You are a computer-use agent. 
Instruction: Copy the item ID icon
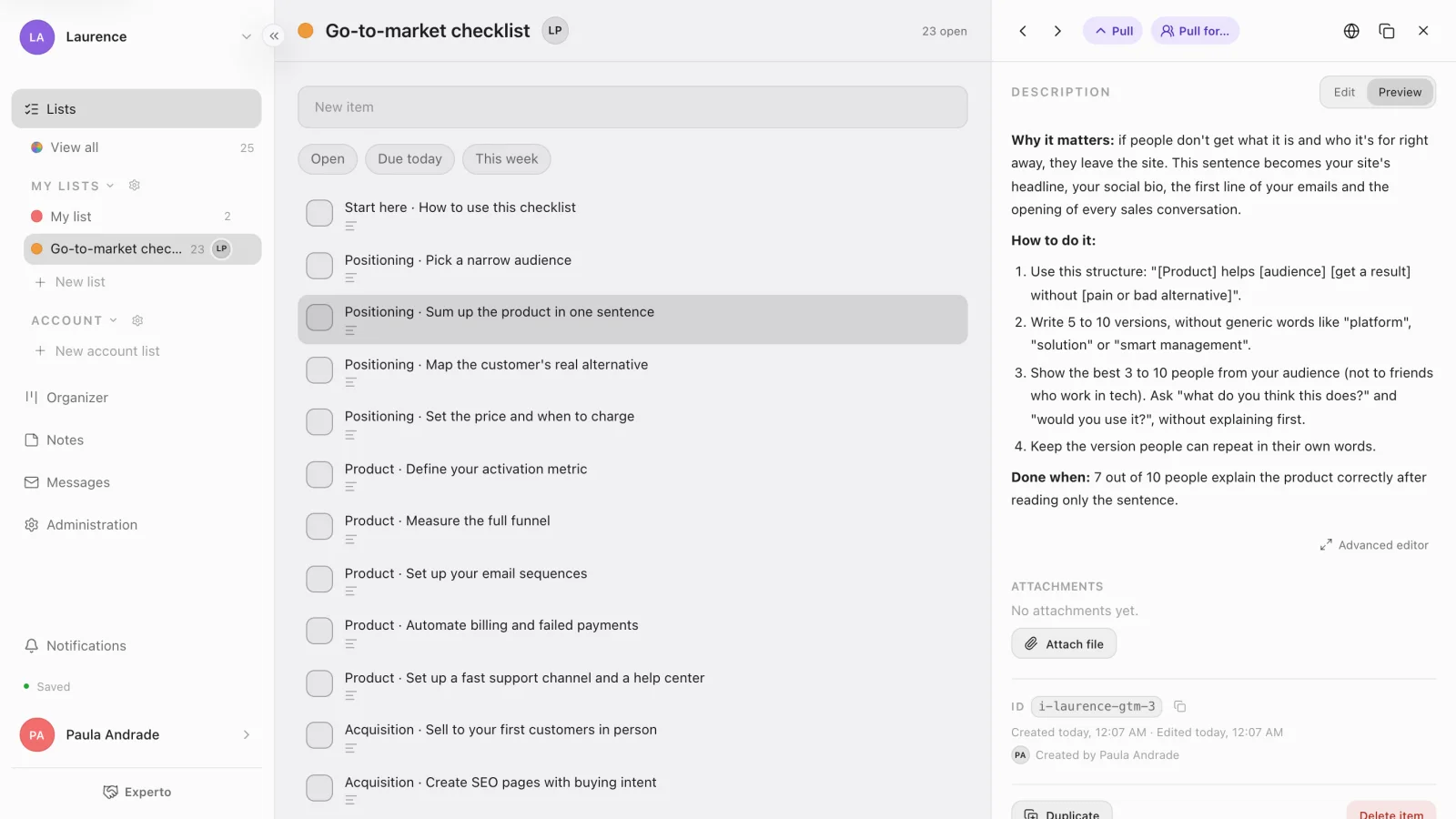click(x=1180, y=706)
